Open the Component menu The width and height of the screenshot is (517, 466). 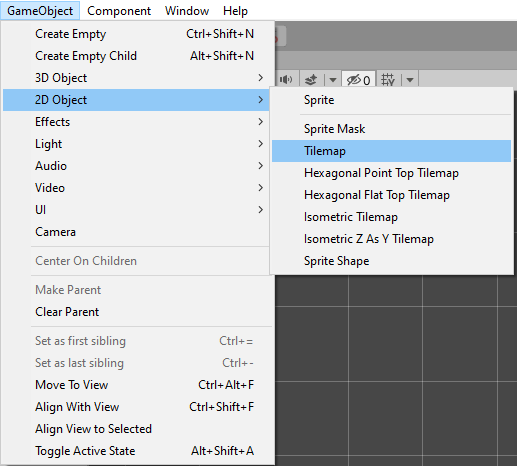tap(119, 11)
